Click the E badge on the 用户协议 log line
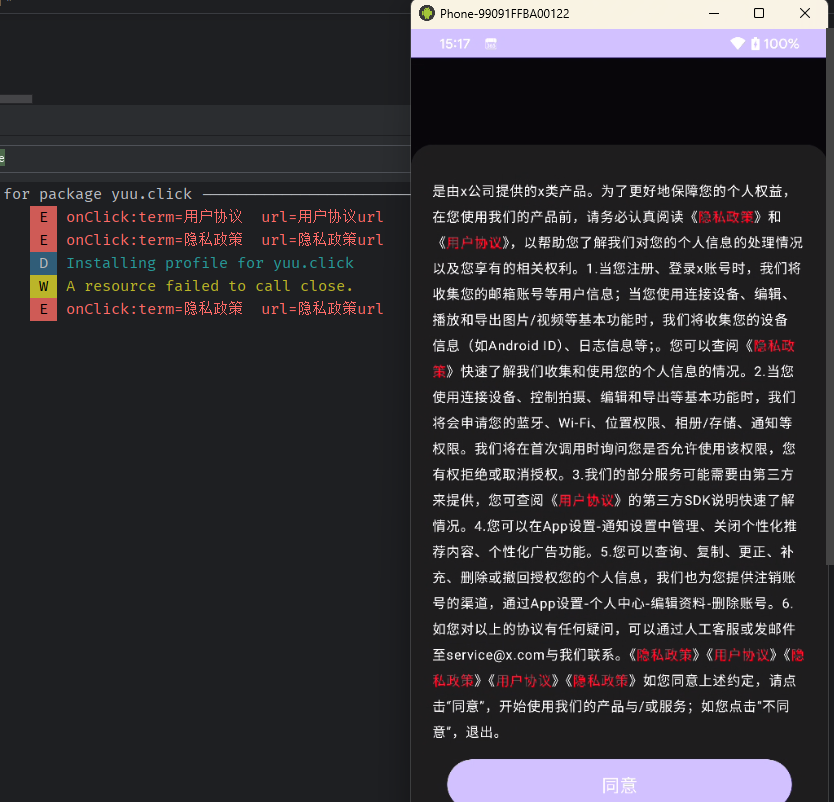The image size is (834, 802). [43, 217]
